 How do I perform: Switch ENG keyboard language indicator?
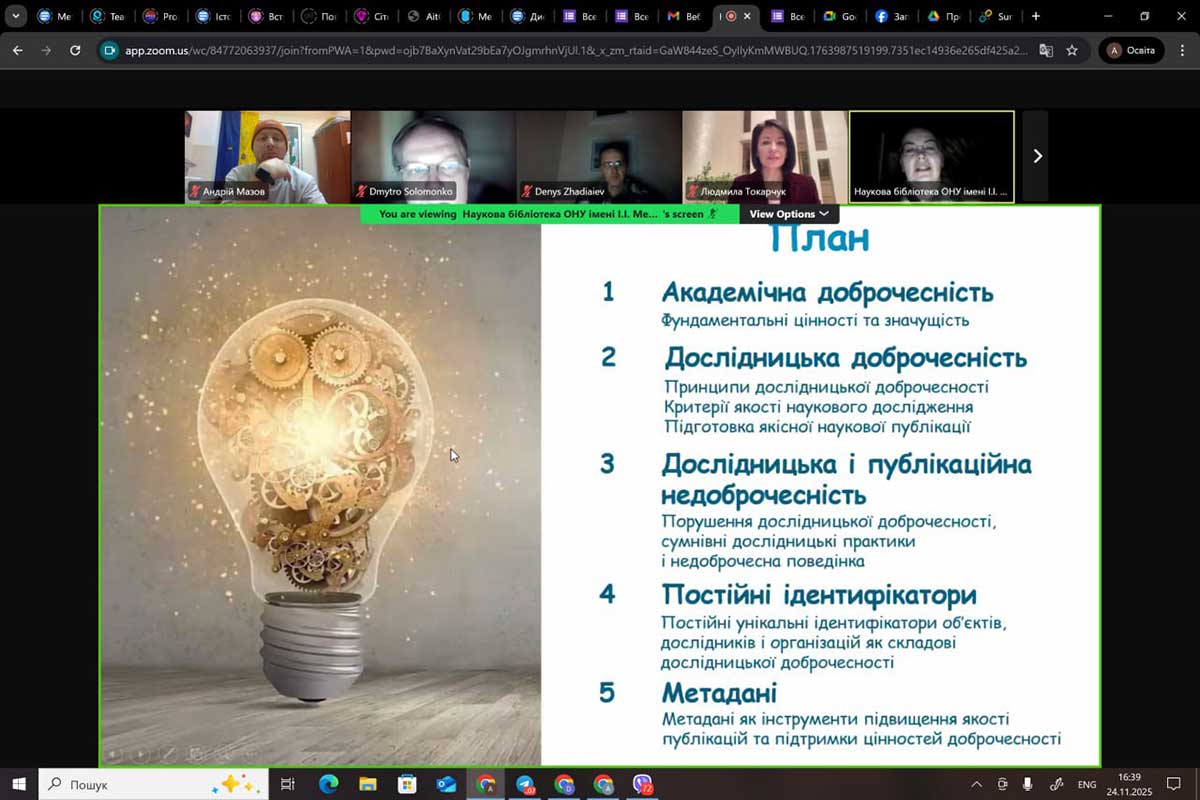click(x=1087, y=785)
